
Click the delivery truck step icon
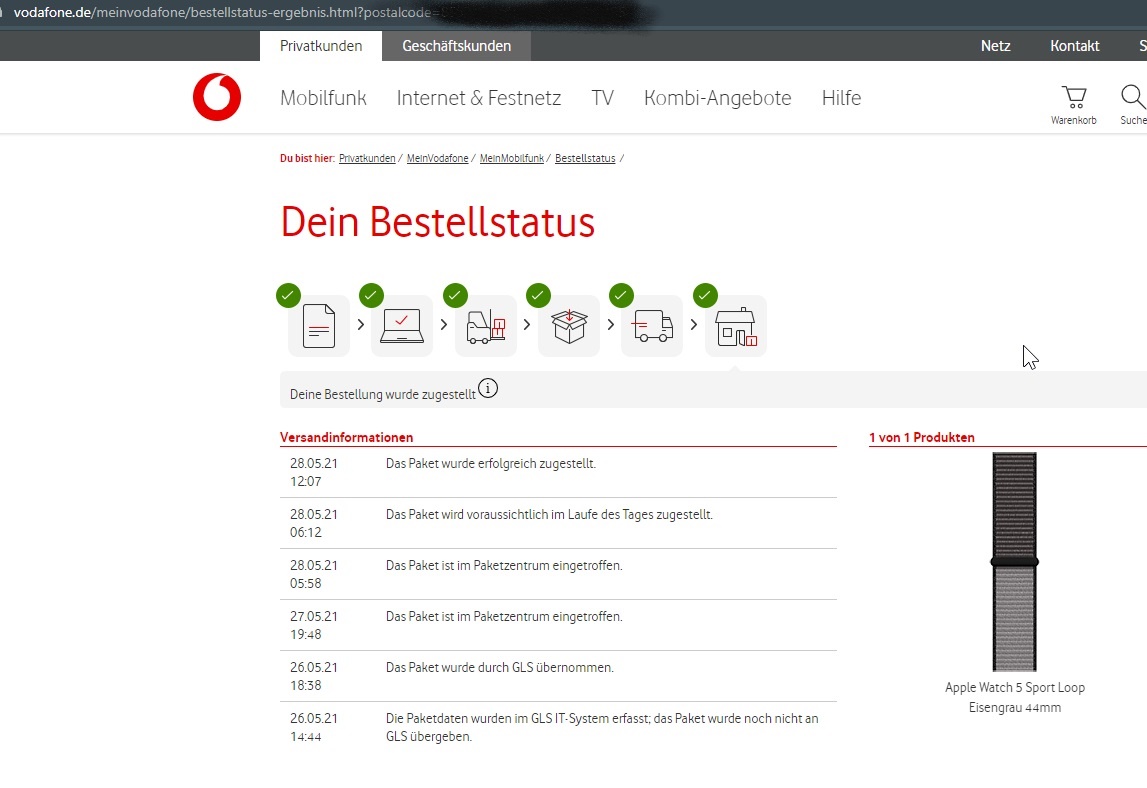tap(652, 326)
